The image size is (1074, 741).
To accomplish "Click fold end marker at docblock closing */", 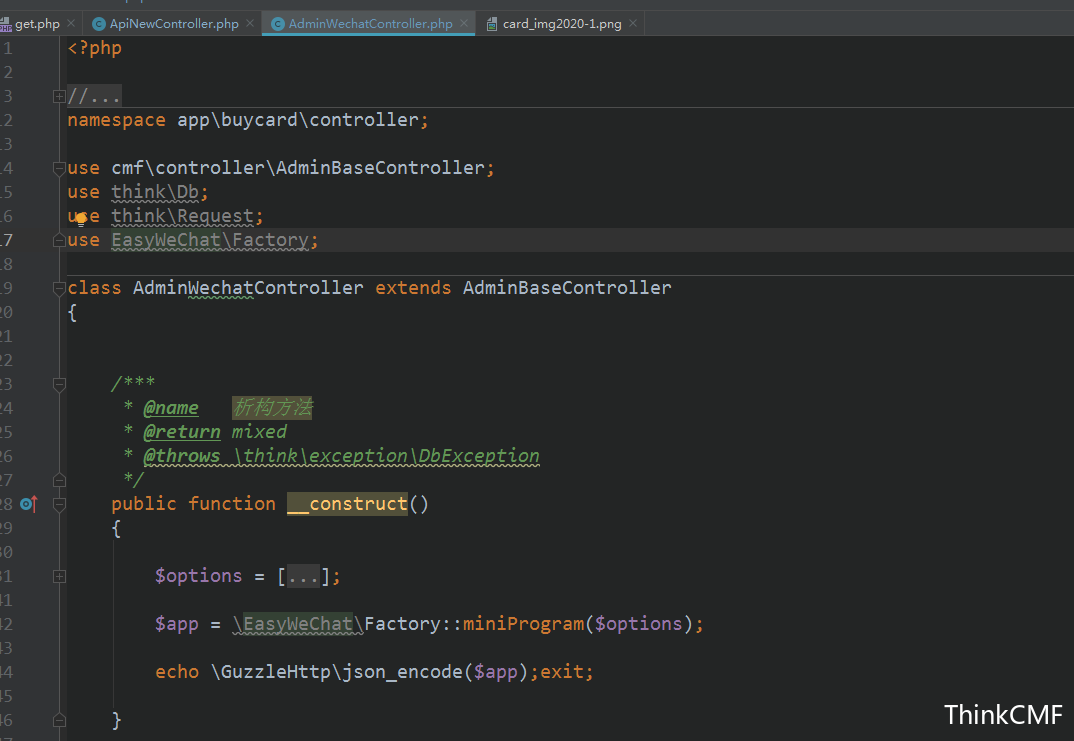I will [60, 480].
